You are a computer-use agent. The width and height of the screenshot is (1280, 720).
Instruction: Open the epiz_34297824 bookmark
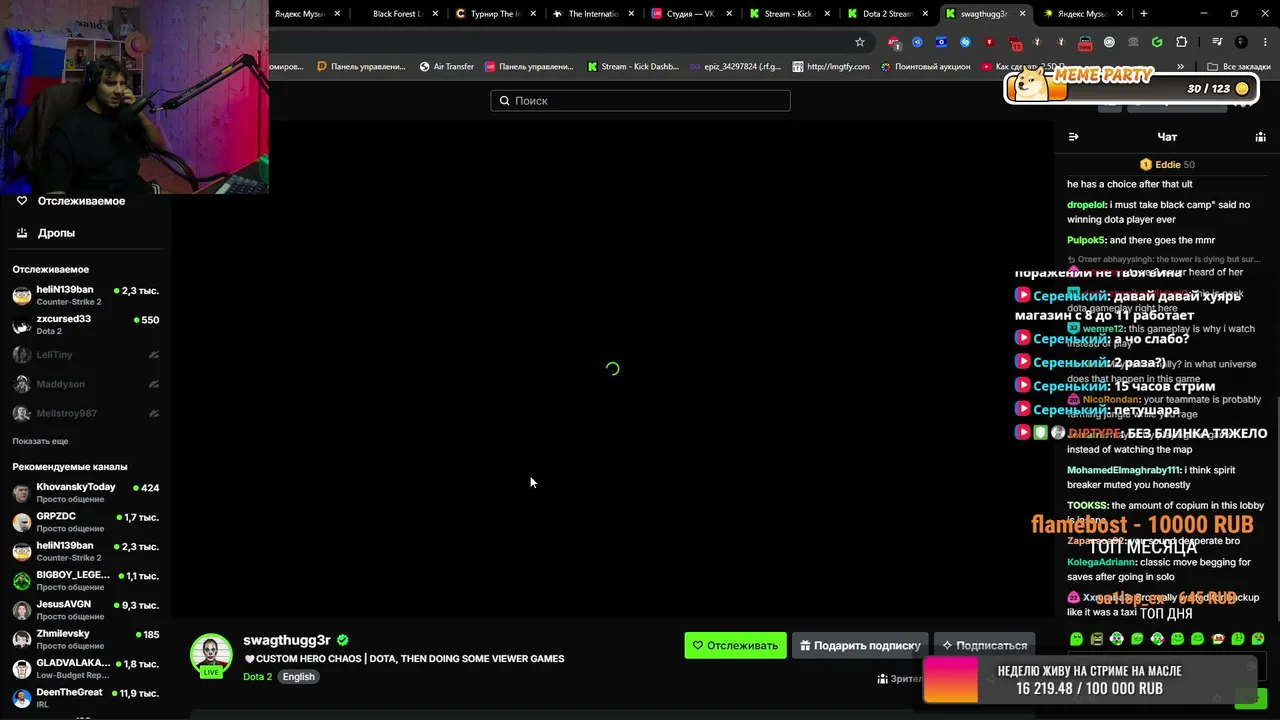click(x=735, y=67)
